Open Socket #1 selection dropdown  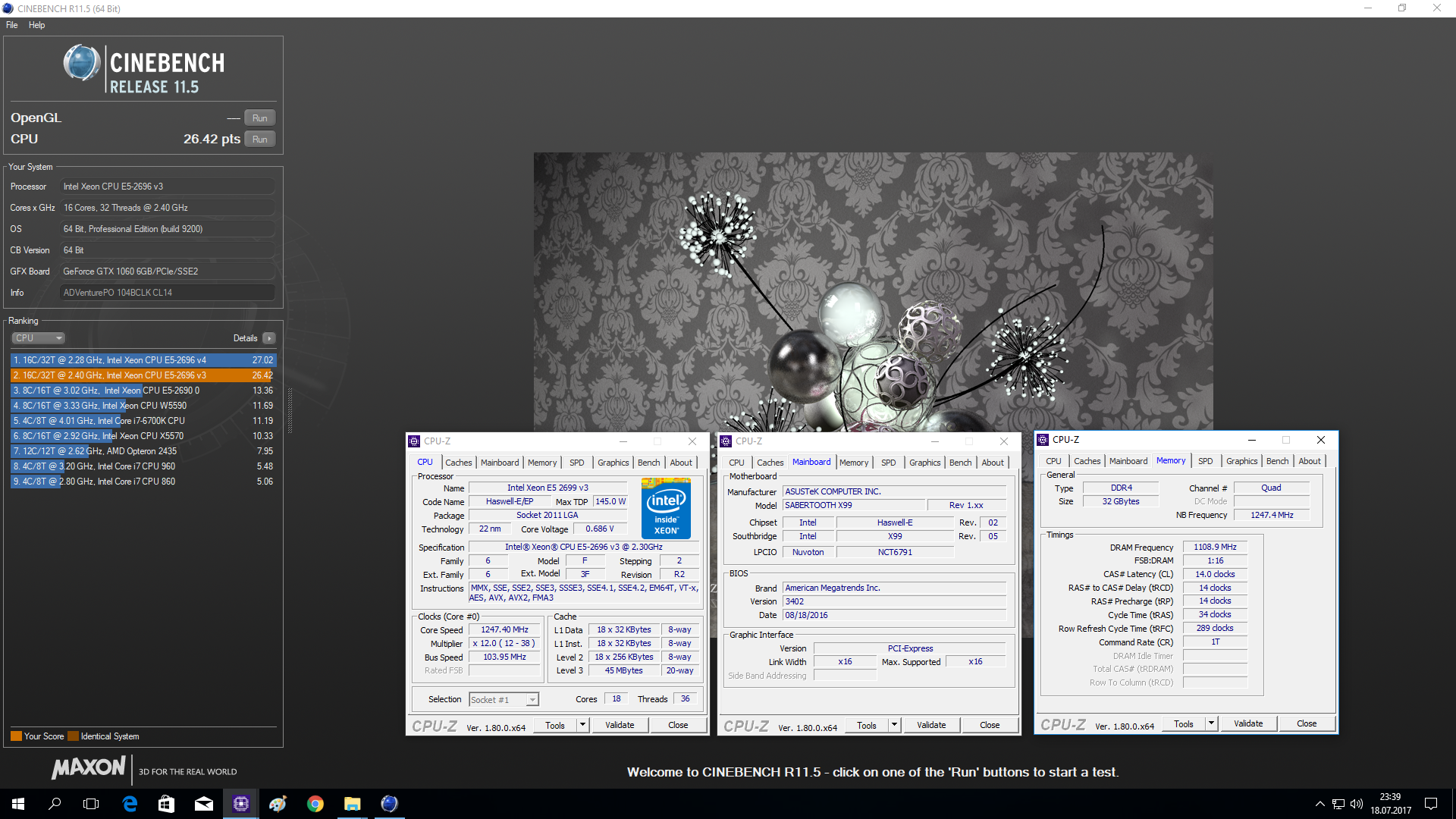(x=504, y=700)
